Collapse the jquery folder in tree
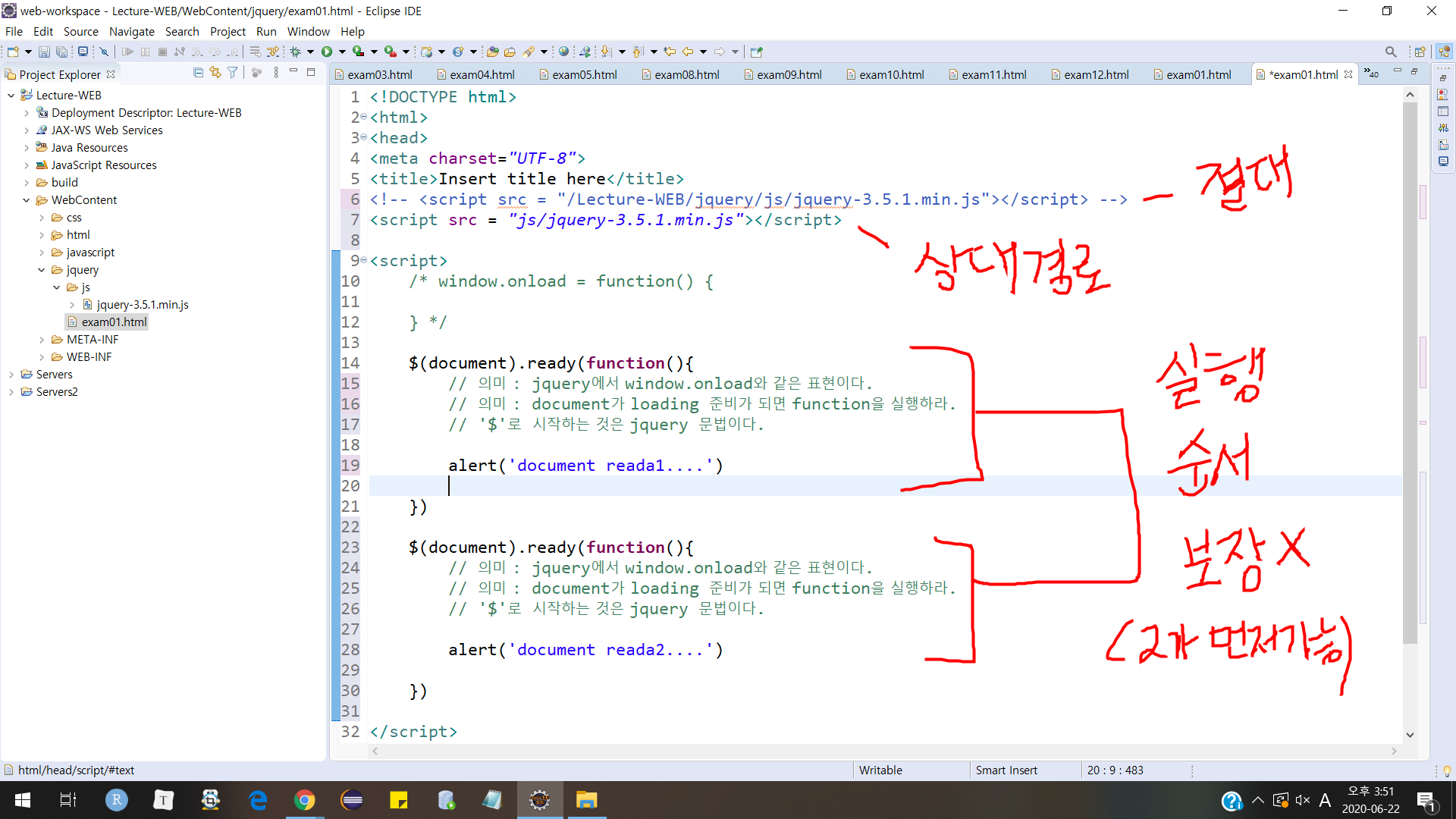Viewport: 1456px width, 819px height. (x=42, y=270)
